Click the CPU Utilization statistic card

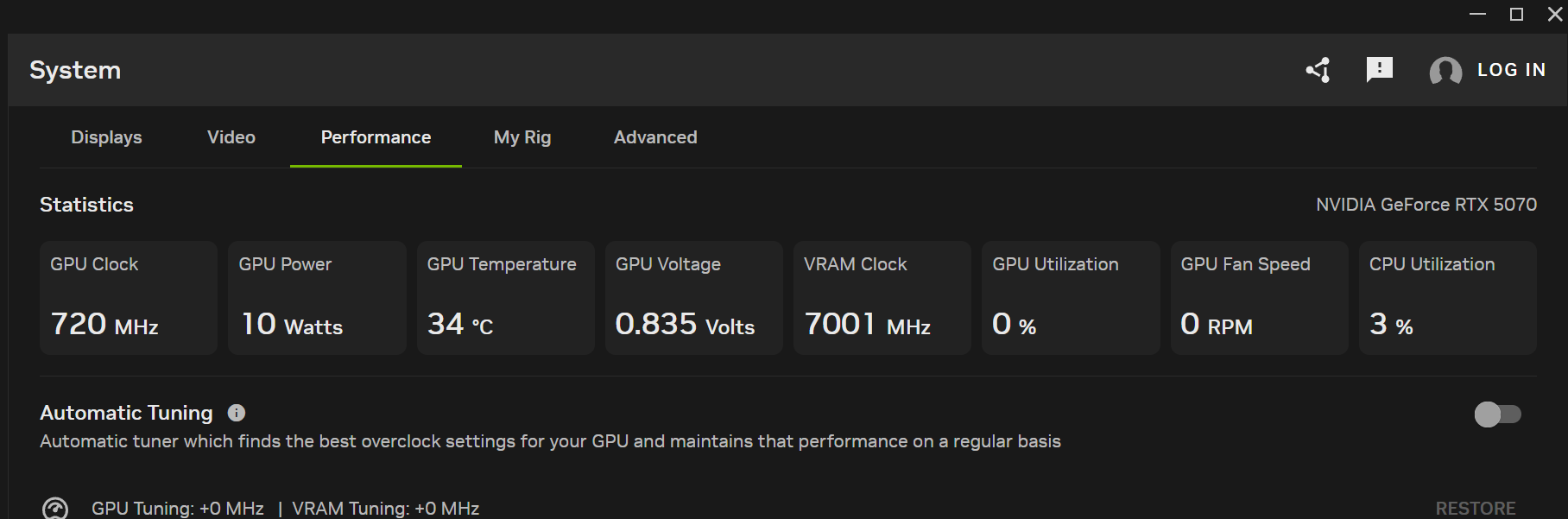point(1447,298)
